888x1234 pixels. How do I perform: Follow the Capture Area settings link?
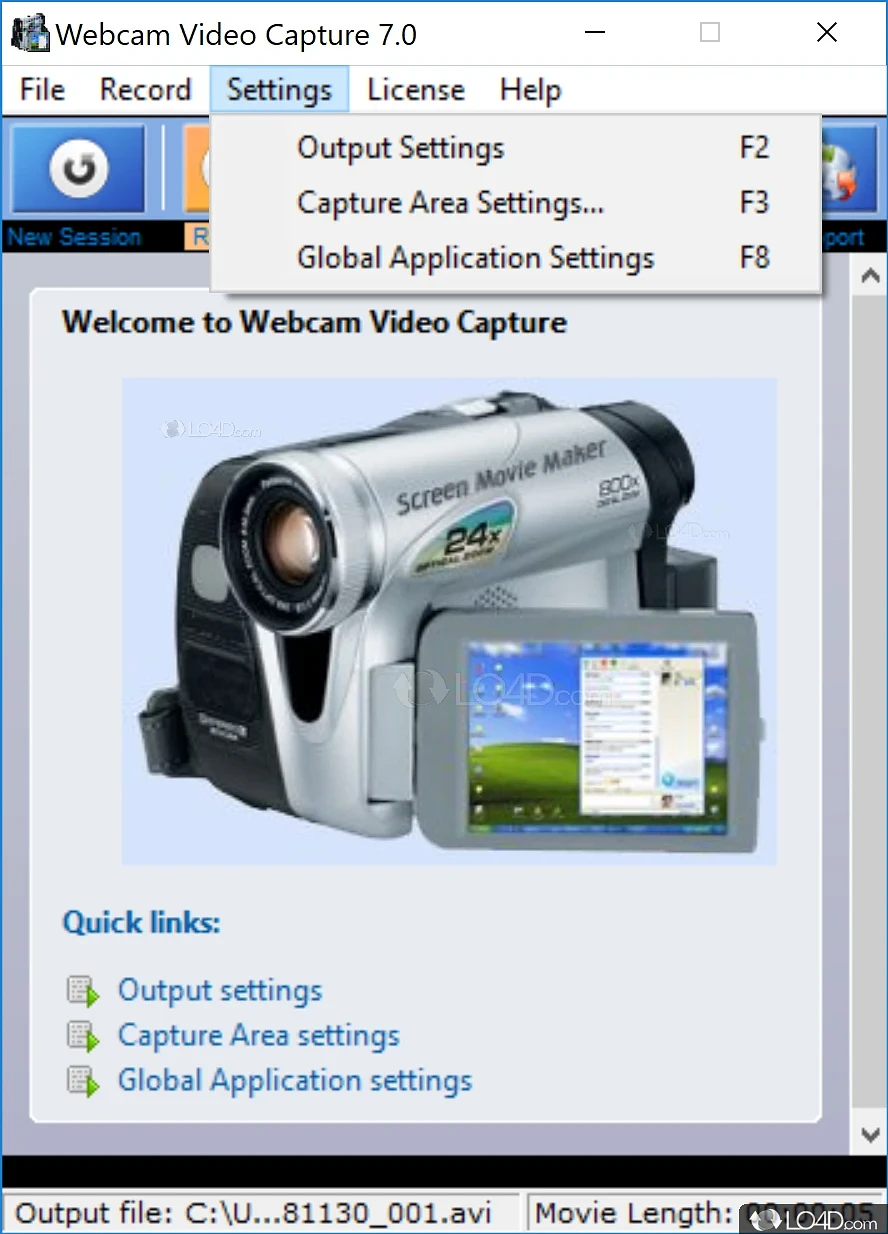pyautogui.click(x=258, y=1035)
